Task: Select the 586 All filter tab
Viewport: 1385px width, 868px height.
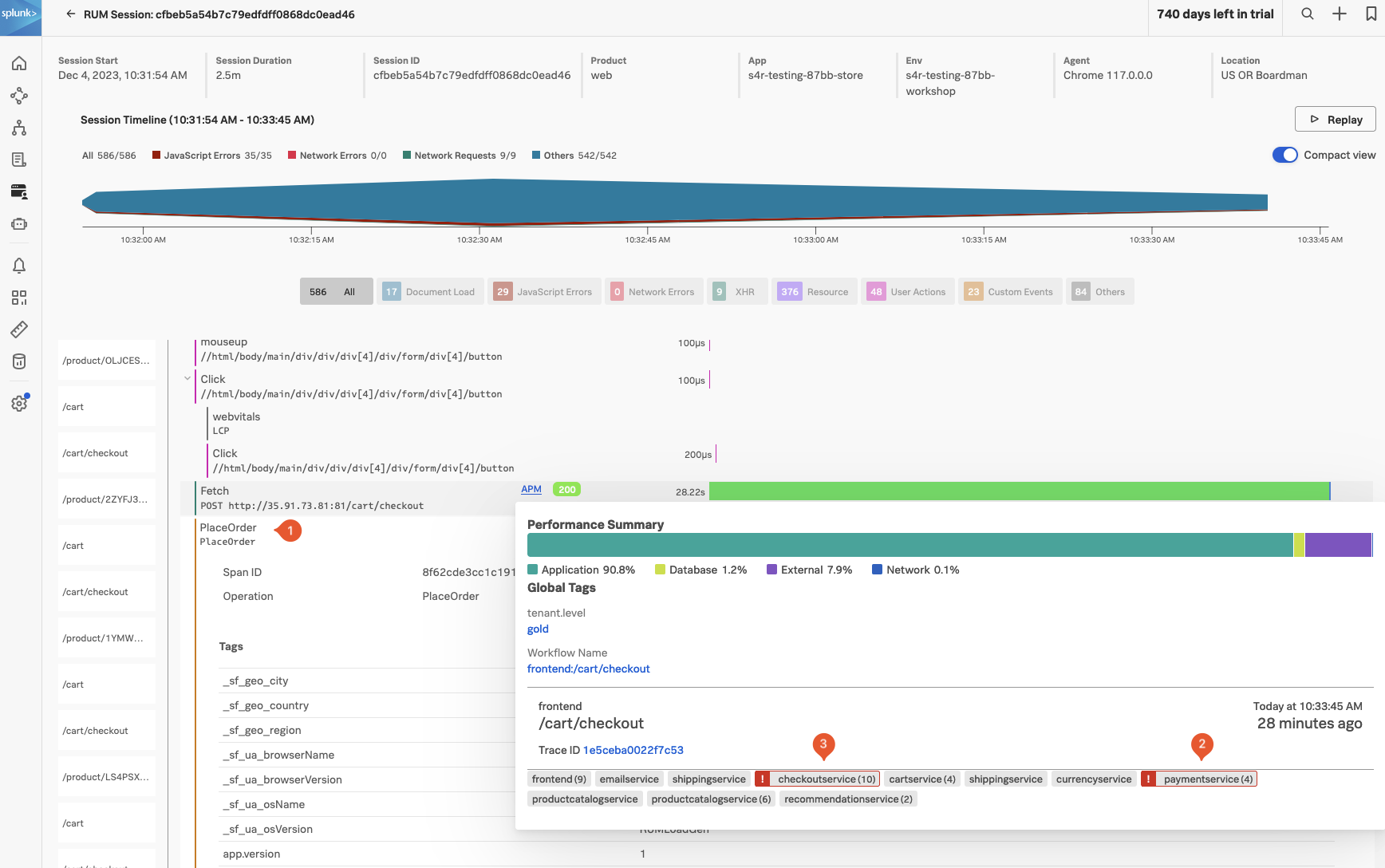Action: point(336,291)
